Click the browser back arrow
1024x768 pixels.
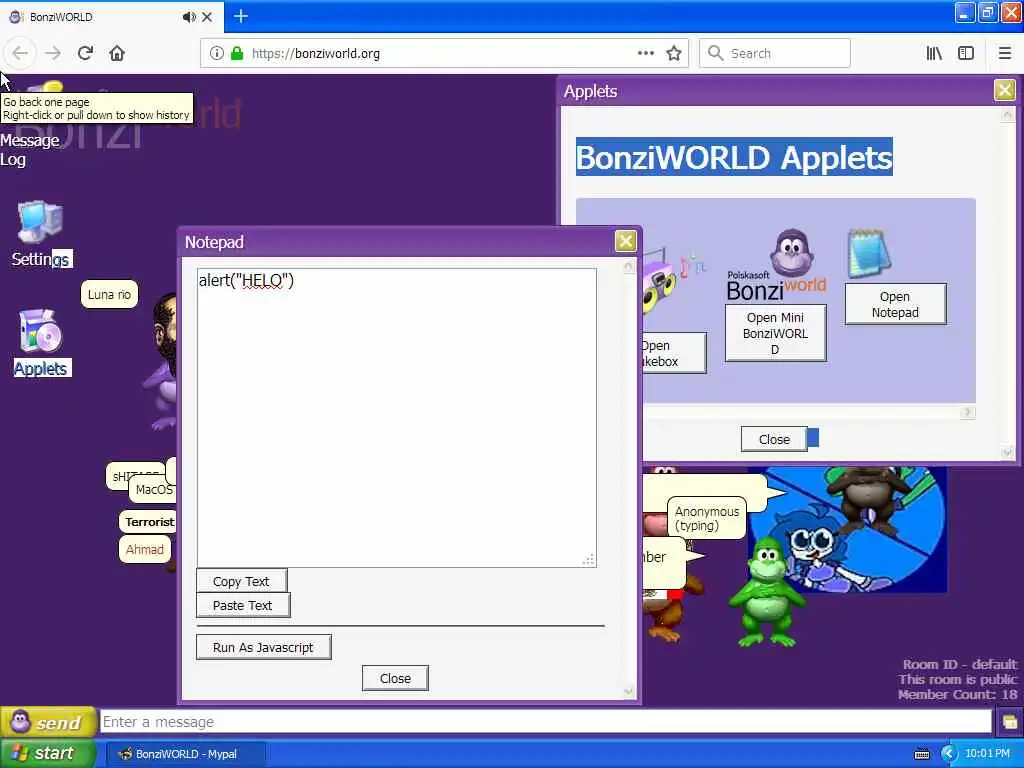point(20,53)
